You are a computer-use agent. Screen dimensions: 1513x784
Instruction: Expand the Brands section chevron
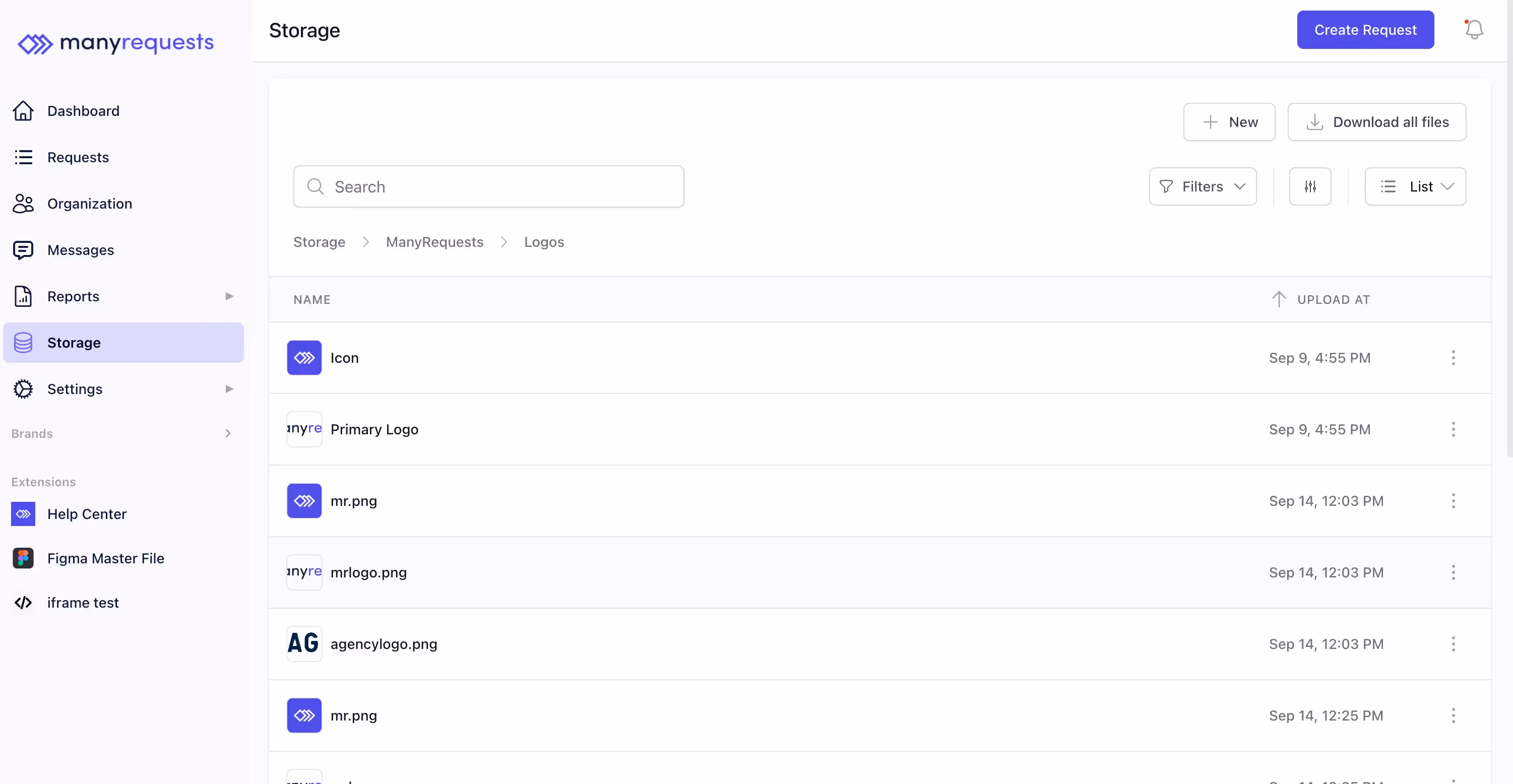pos(228,434)
